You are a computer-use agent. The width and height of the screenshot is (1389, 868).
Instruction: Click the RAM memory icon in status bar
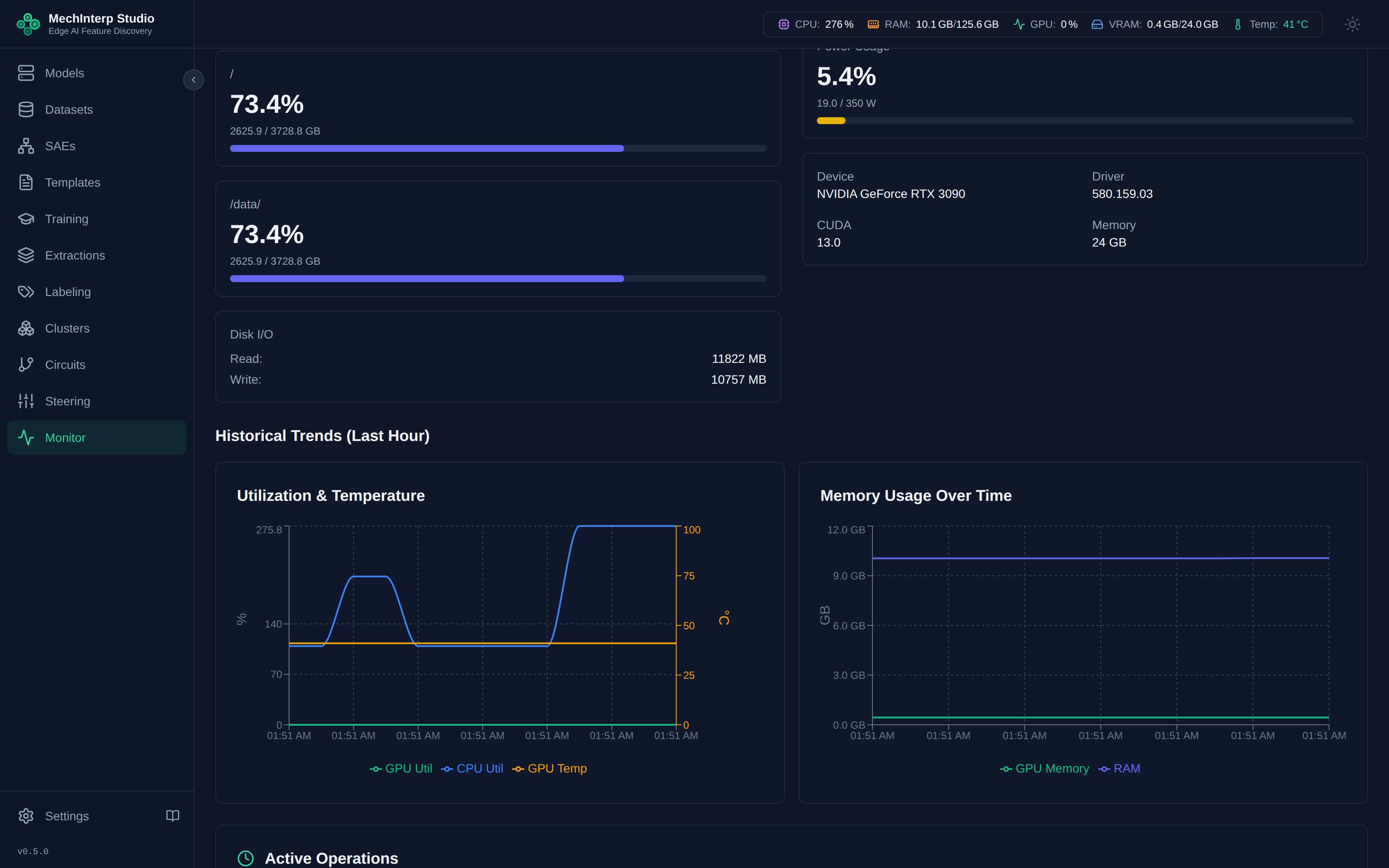pyautogui.click(x=873, y=24)
